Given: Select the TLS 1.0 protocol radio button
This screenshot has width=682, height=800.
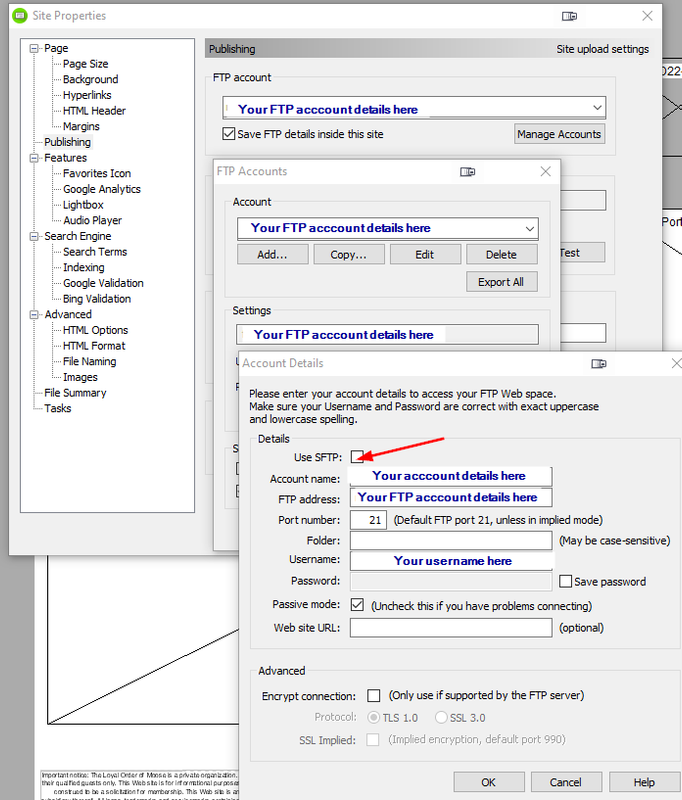Looking at the screenshot, I should (374, 717).
